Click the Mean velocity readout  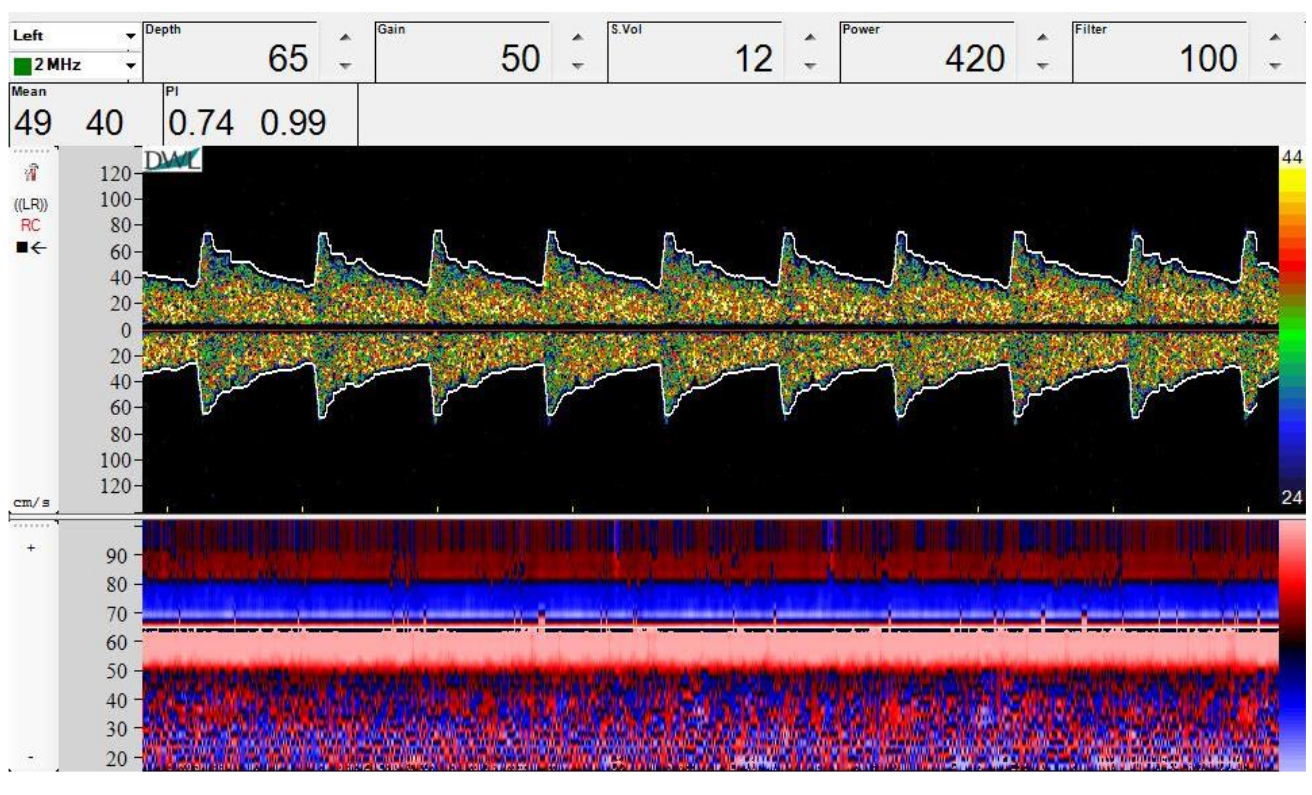point(70,122)
